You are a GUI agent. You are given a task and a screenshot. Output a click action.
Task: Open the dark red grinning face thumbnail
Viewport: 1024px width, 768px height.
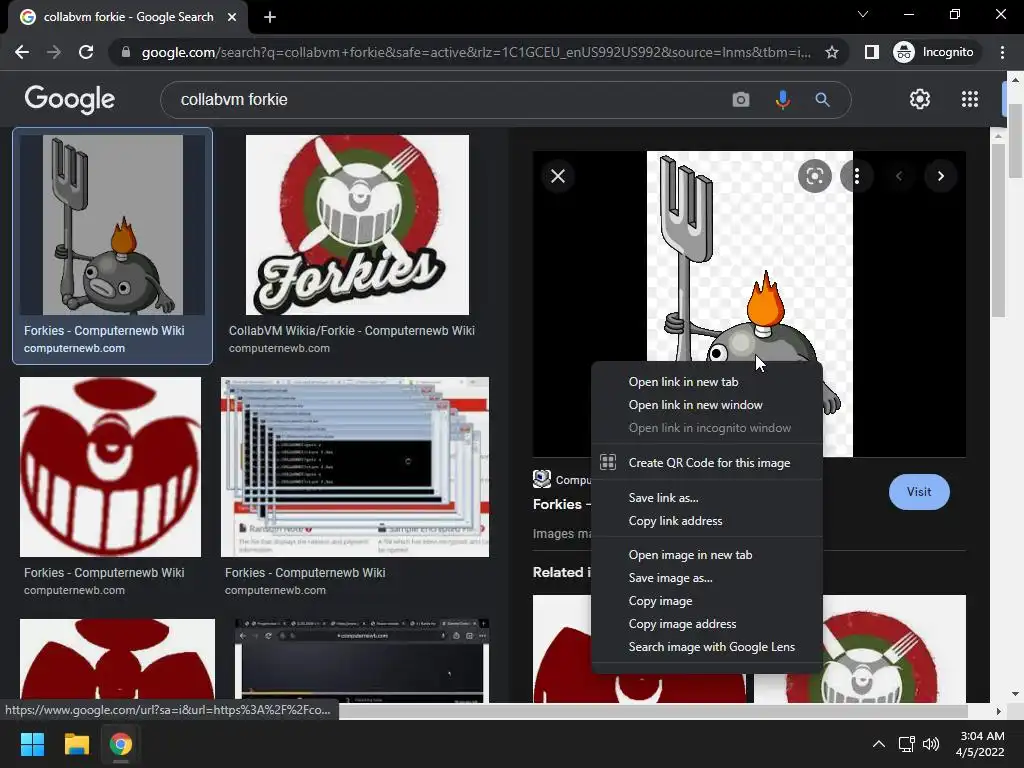[110, 467]
